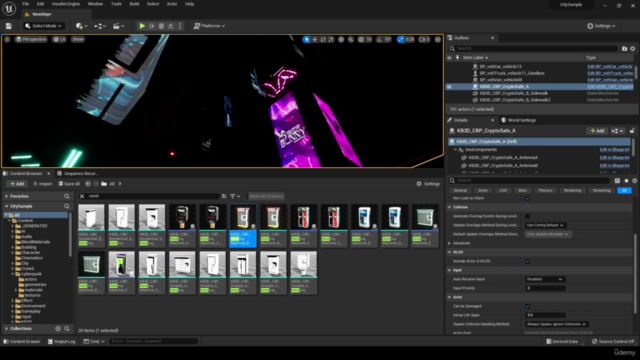Toggle Net Load on Client checkbox
This screenshot has width=640, height=360.
coord(527,198)
